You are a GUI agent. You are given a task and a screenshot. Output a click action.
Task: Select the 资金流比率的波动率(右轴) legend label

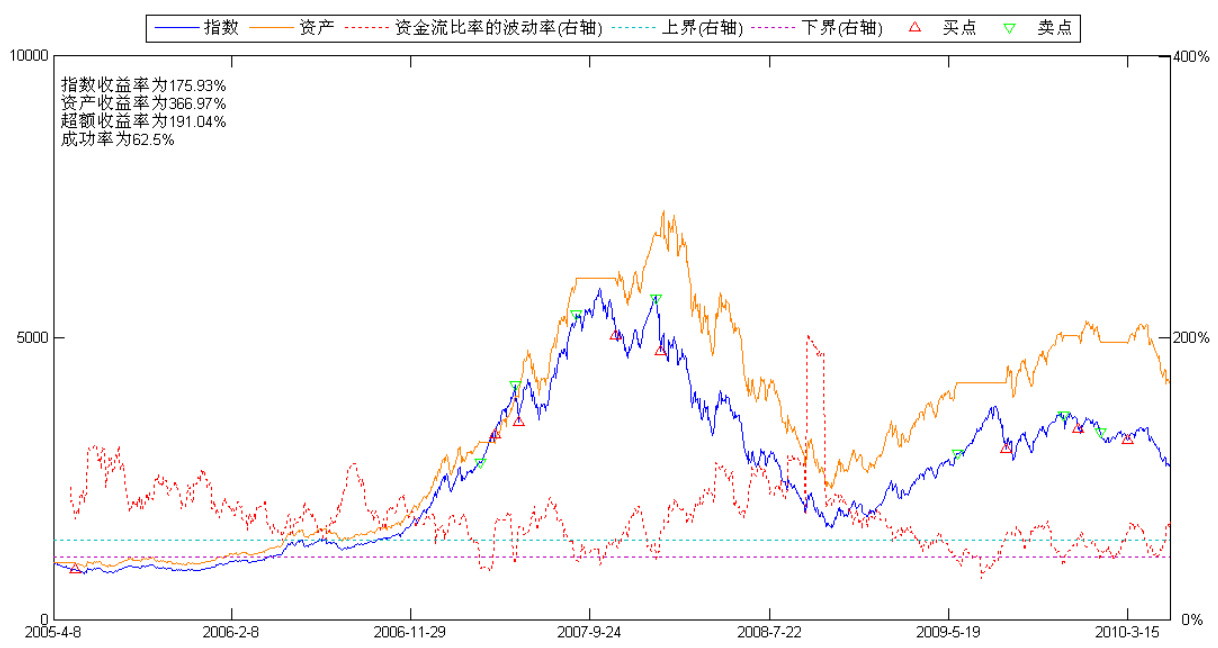pos(499,28)
